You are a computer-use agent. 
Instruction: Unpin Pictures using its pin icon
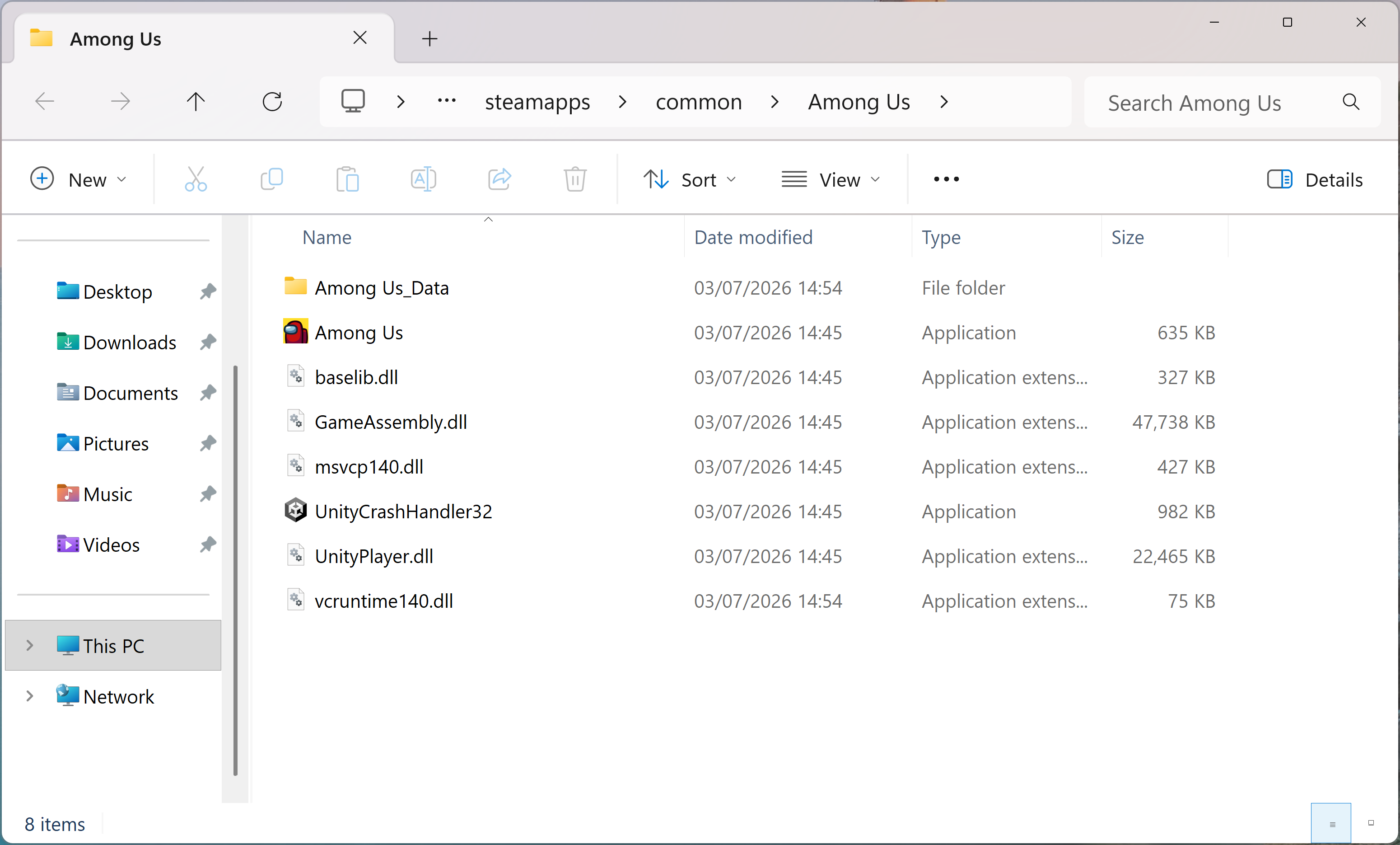(x=208, y=444)
